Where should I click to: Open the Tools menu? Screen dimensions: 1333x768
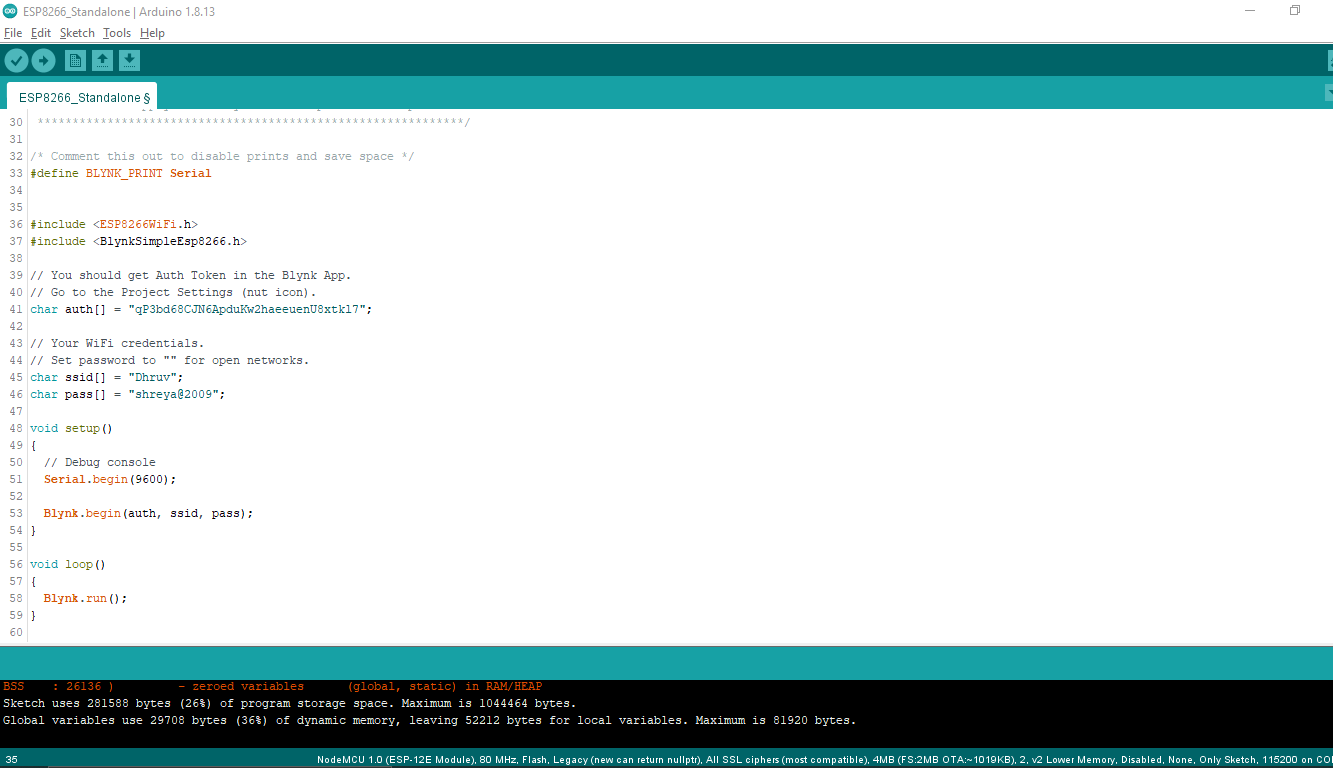pos(117,33)
